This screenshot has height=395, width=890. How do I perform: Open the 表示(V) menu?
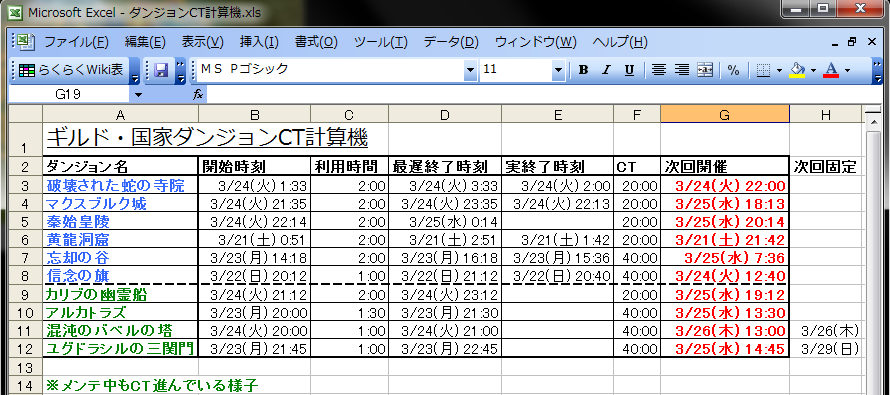pyautogui.click(x=203, y=42)
